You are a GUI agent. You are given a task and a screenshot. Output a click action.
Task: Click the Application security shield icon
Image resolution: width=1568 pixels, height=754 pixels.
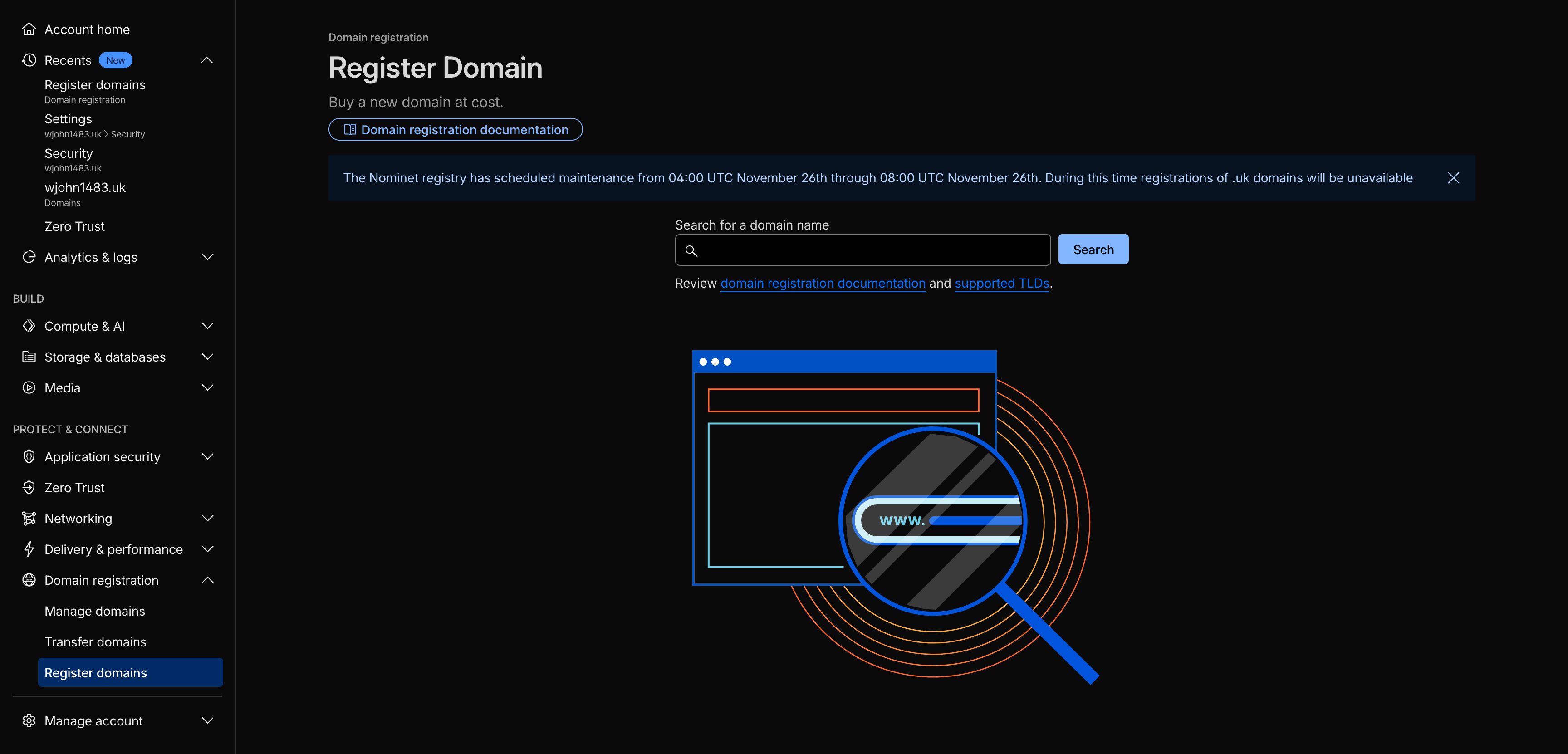(x=29, y=456)
